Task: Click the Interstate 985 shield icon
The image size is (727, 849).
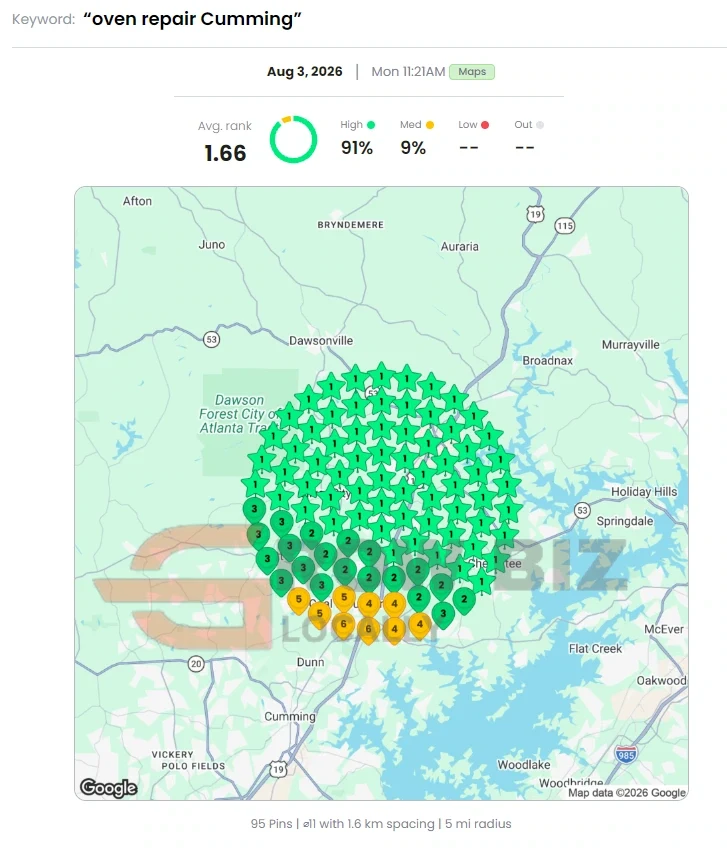Action: [x=626, y=754]
